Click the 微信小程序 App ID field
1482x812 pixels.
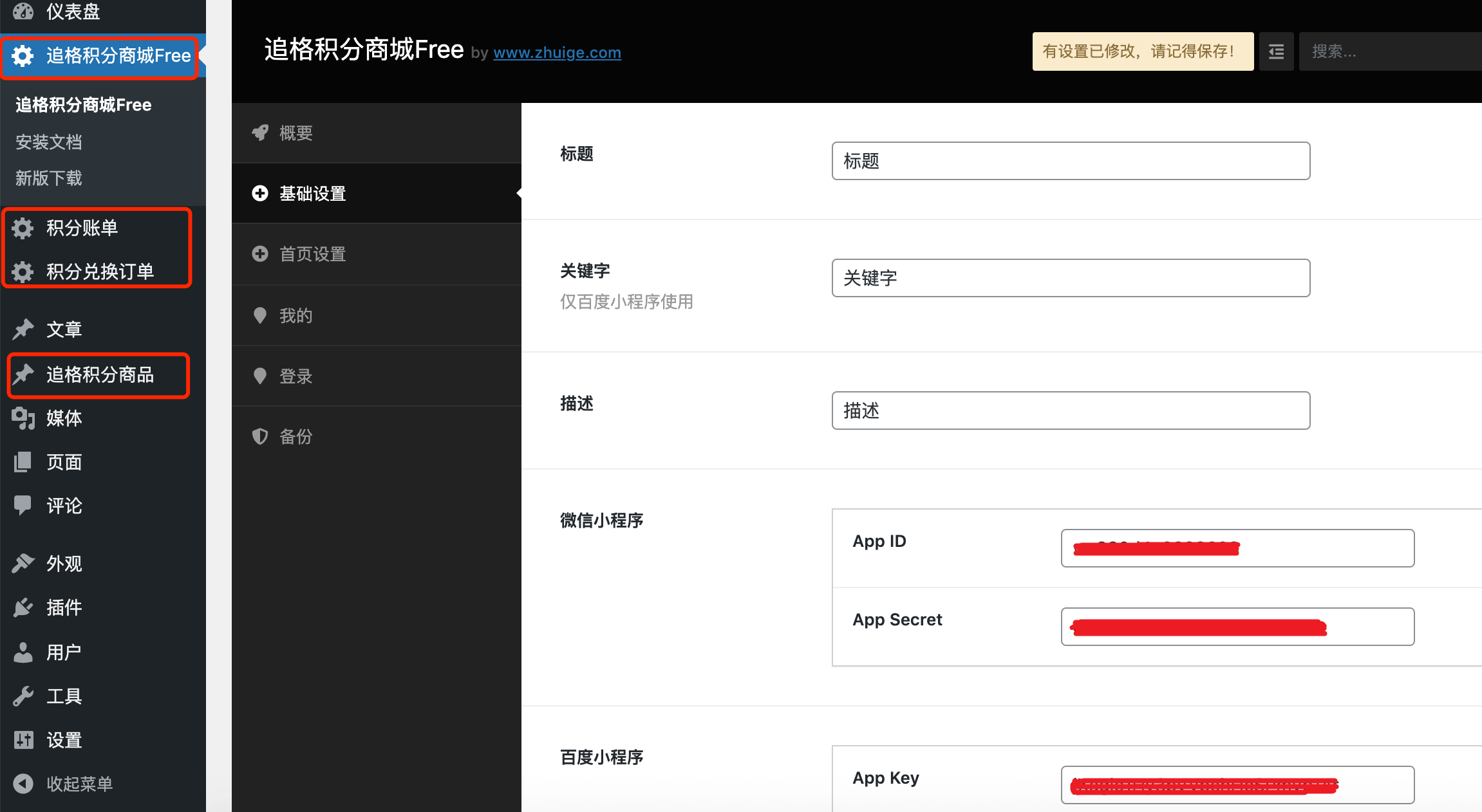click(x=1237, y=548)
